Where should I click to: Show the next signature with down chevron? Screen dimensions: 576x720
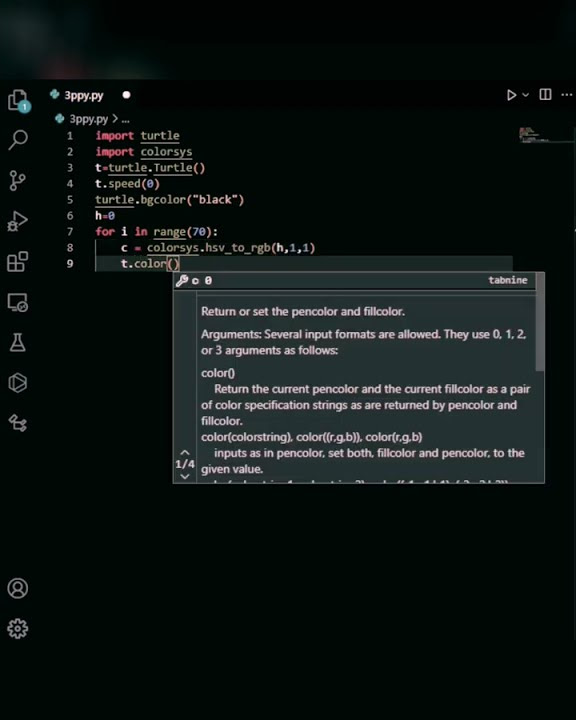(x=185, y=476)
